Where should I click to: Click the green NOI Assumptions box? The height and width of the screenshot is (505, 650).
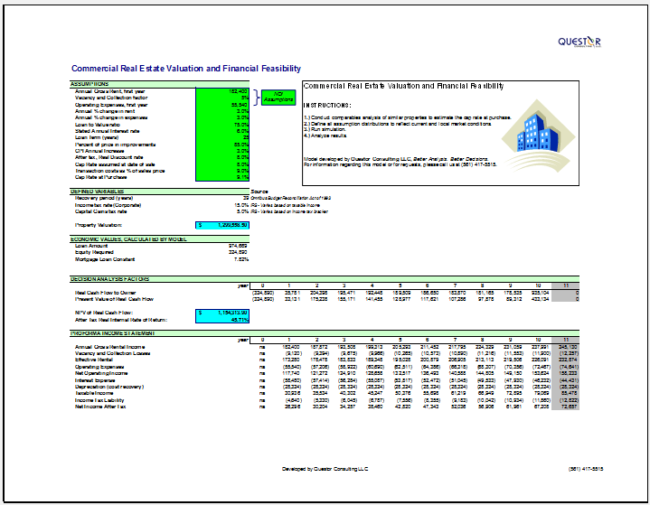click(279, 97)
